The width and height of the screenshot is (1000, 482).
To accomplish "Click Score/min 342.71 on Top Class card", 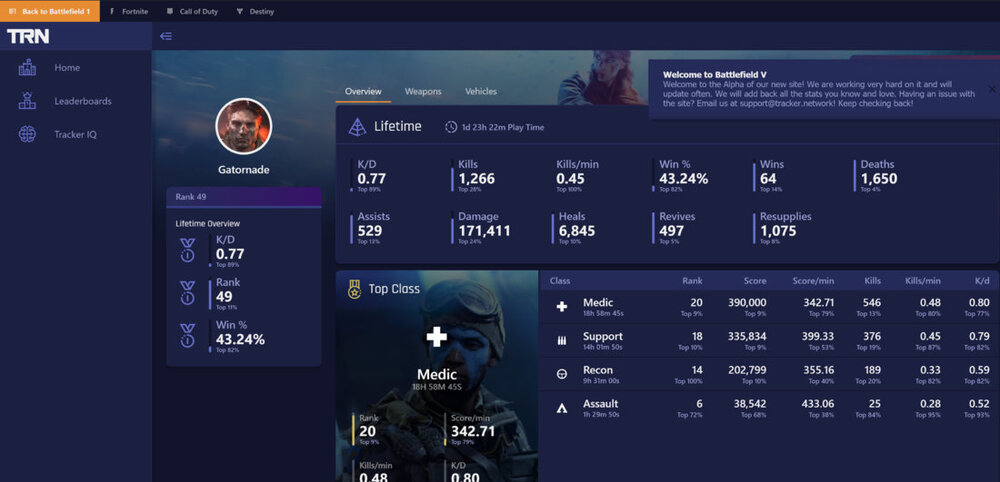I will (473, 432).
